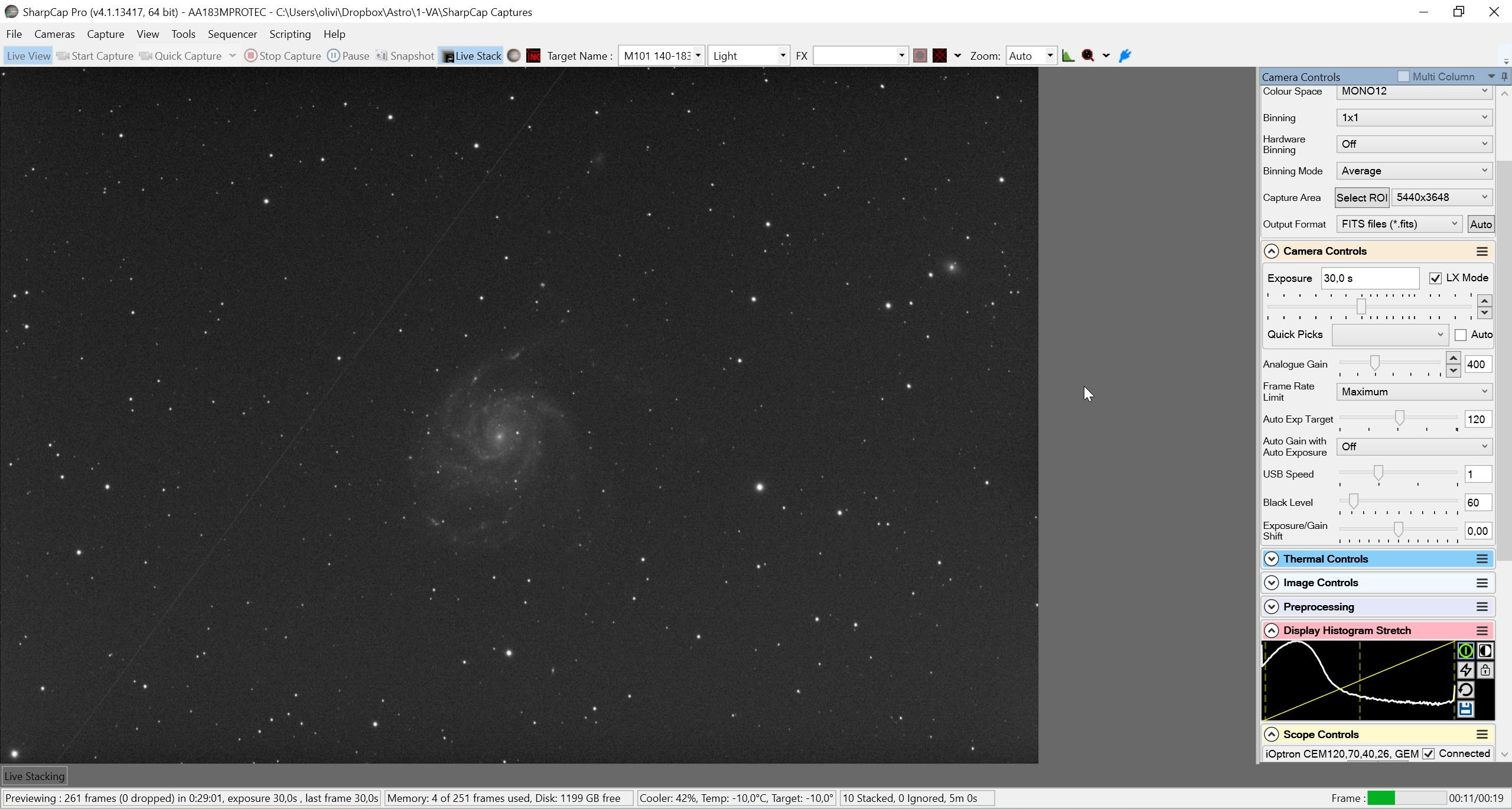Enable the Auto exposure checkbox
The width and height of the screenshot is (1512, 809).
coord(1461,335)
